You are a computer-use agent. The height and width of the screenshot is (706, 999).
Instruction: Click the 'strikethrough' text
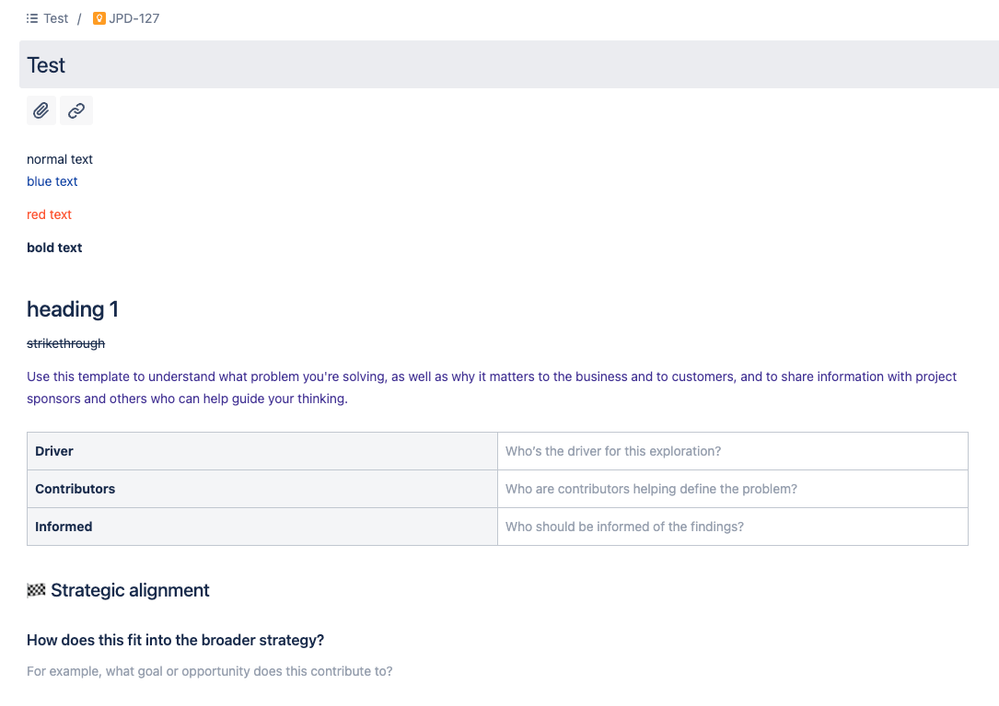click(66, 343)
